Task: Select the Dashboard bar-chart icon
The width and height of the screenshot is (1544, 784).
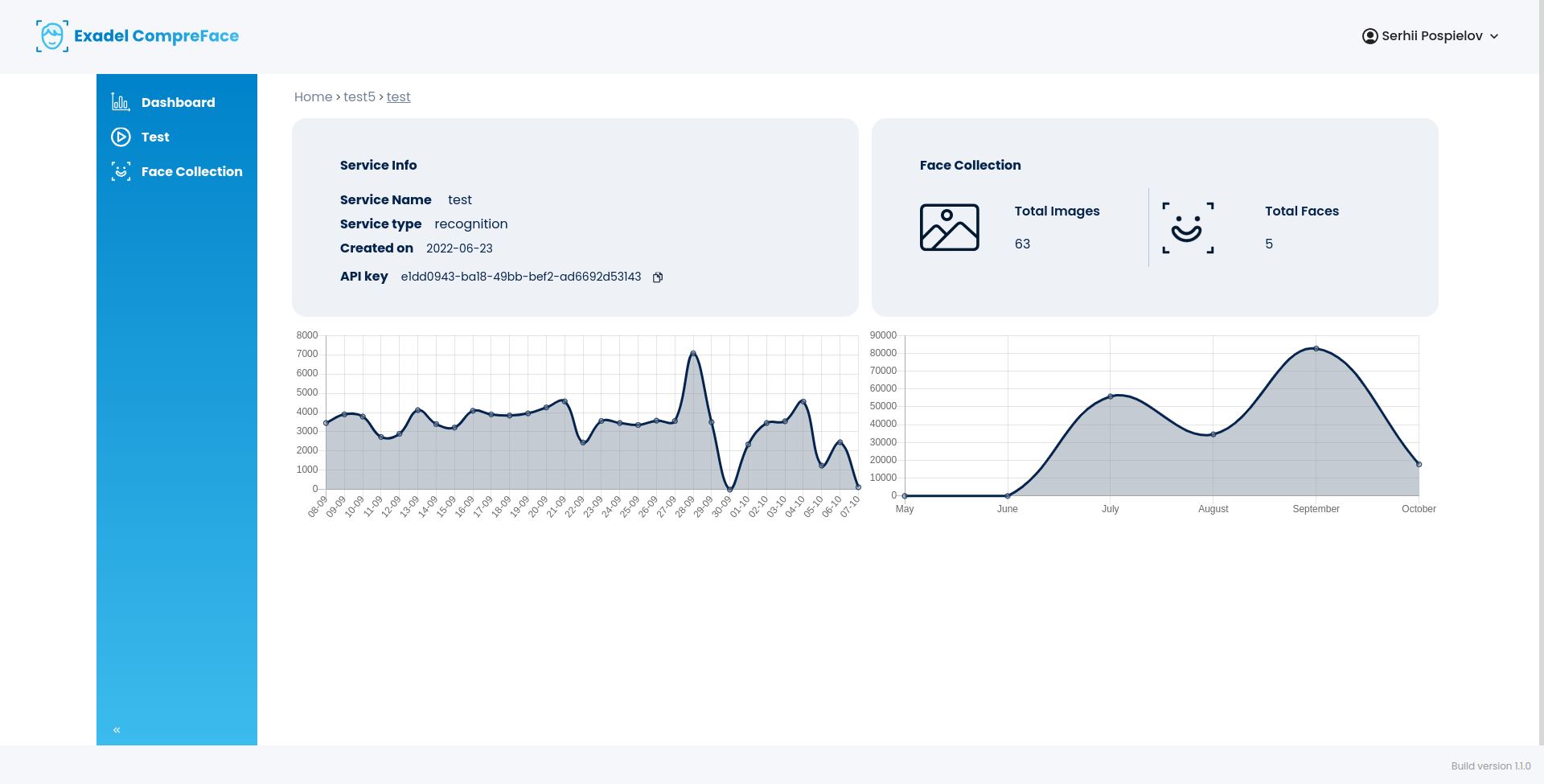Action: point(120,102)
